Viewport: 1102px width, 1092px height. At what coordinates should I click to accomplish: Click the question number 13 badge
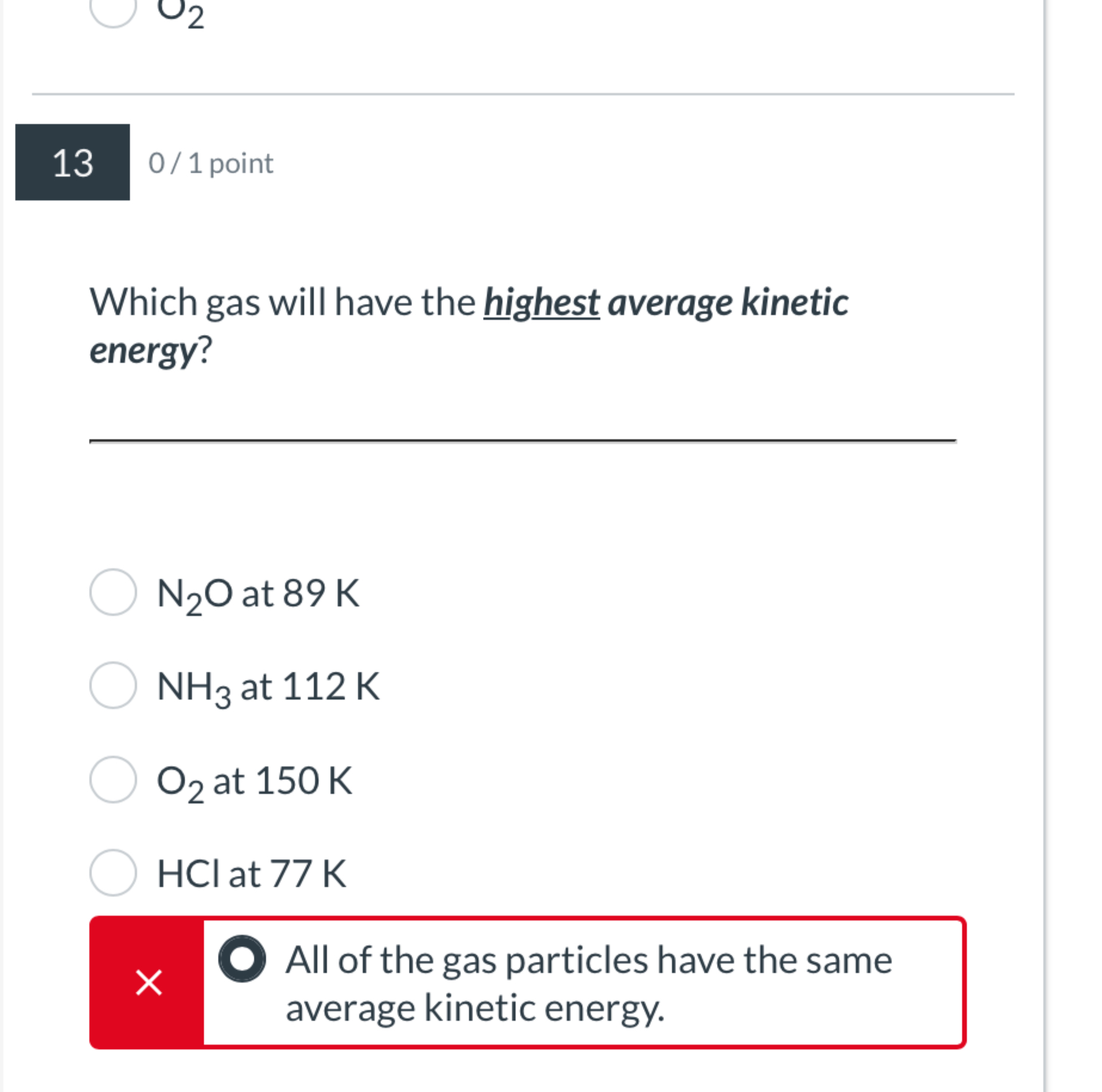coord(73,163)
